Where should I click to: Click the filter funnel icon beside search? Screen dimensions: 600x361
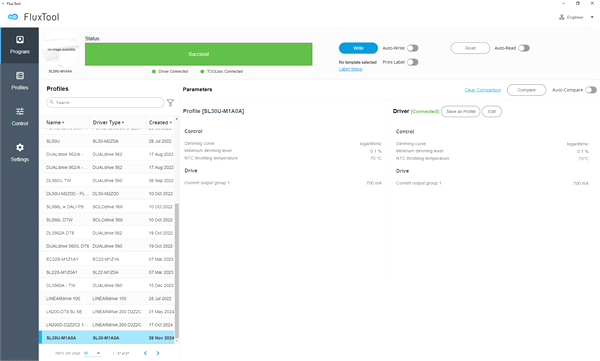[171, 103]
